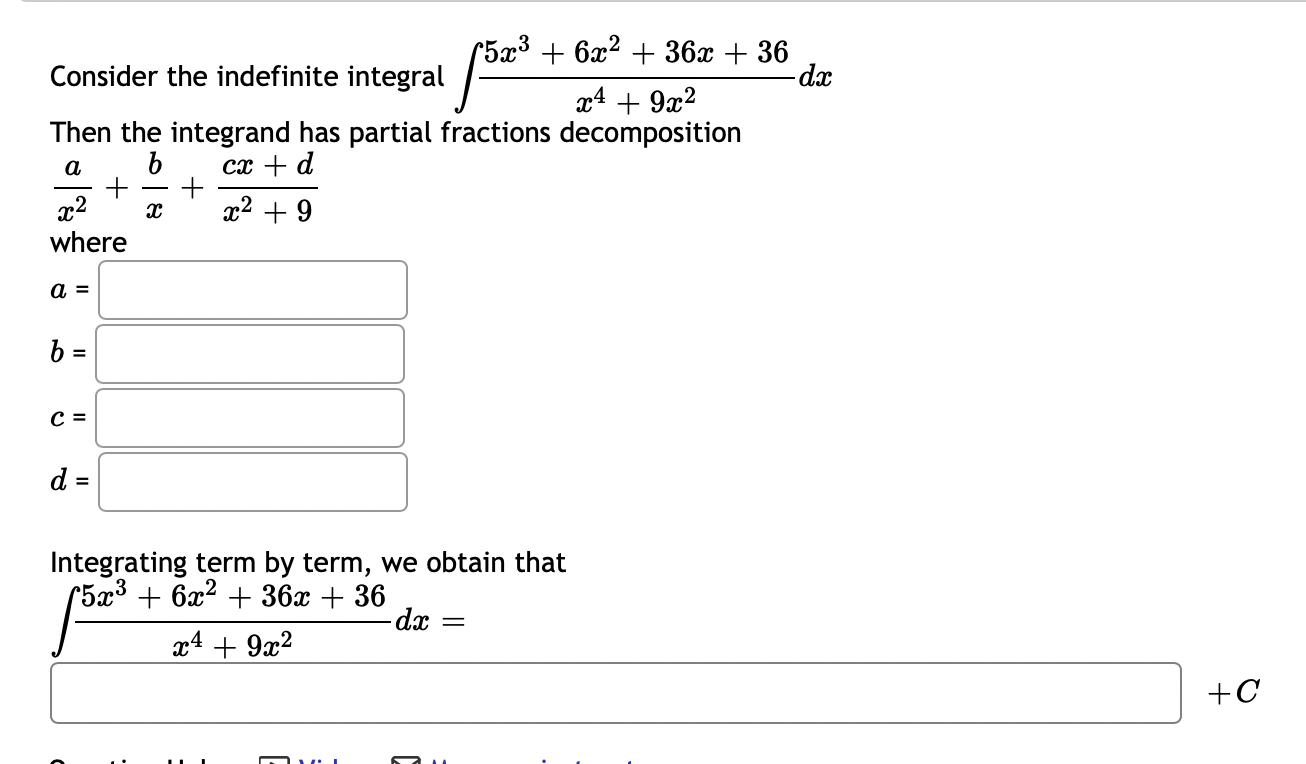
Task: Click inside the c = answer field
Action: 250,418
